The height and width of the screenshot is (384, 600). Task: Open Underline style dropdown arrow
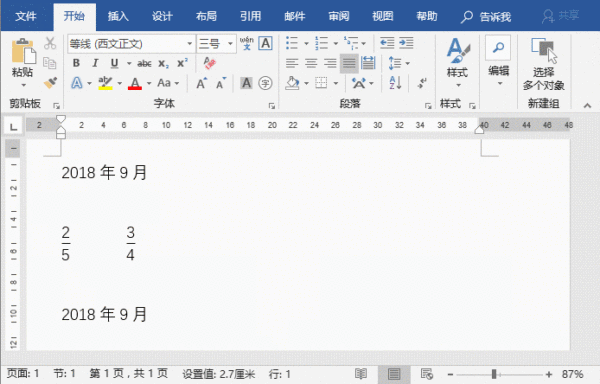[129, 63]
